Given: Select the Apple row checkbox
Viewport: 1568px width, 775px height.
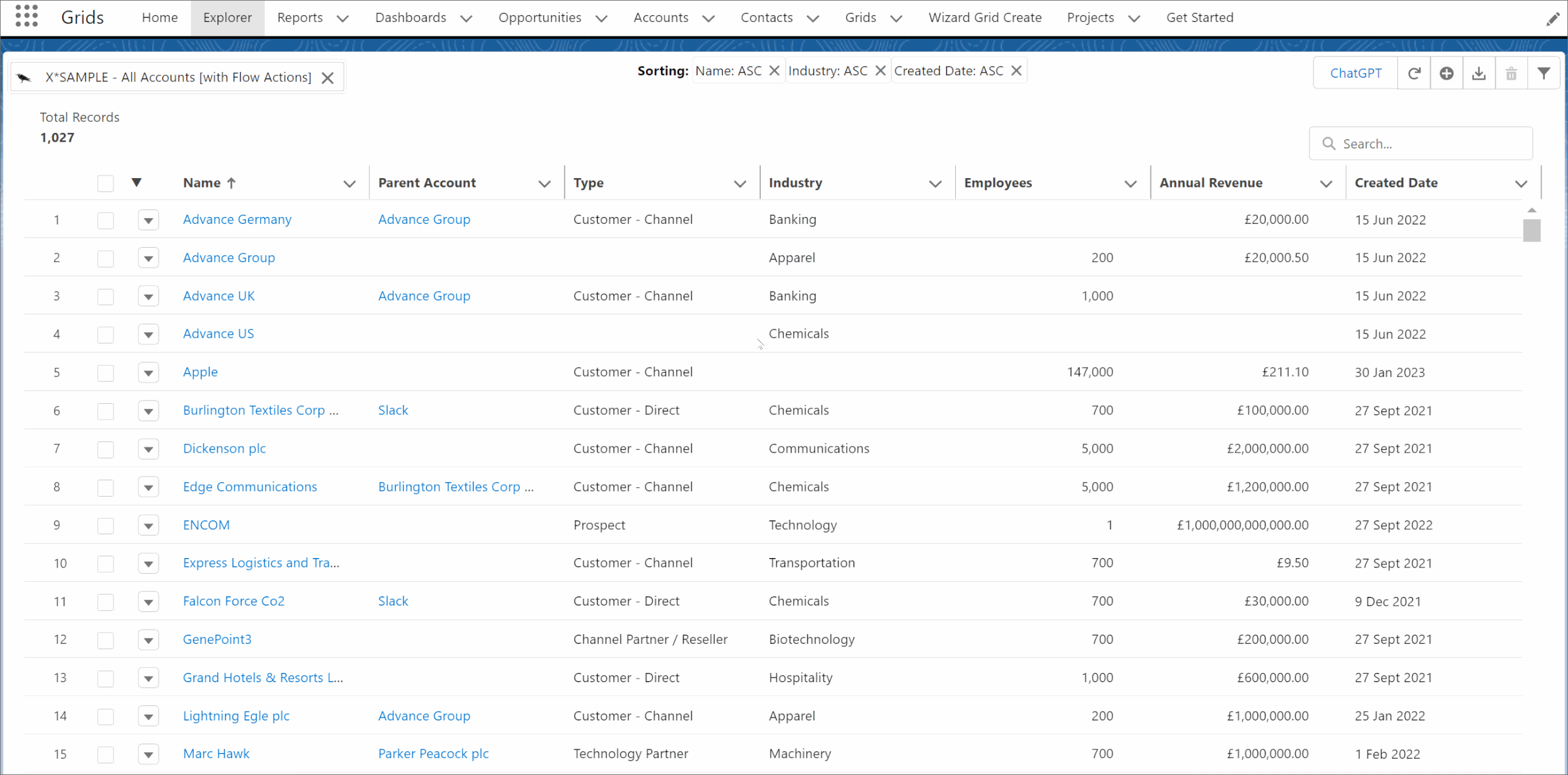Looking at the screenshot, I should pyautogui.click(x=105, y=373).
